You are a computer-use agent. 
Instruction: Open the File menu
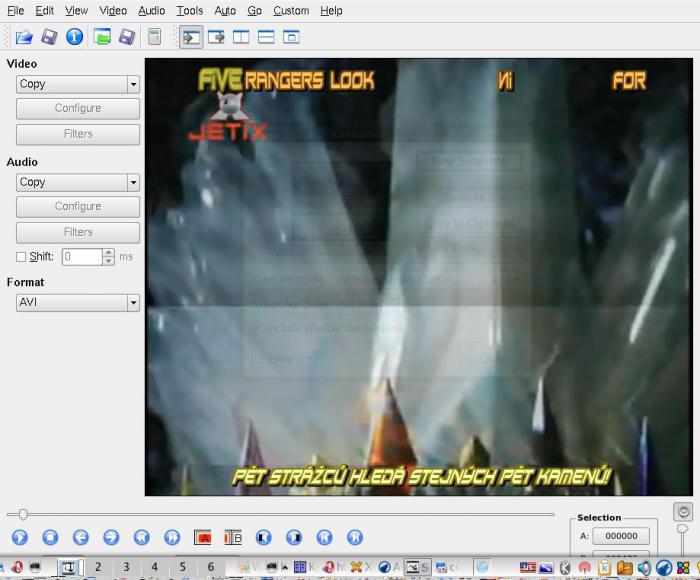coord(16,11)
